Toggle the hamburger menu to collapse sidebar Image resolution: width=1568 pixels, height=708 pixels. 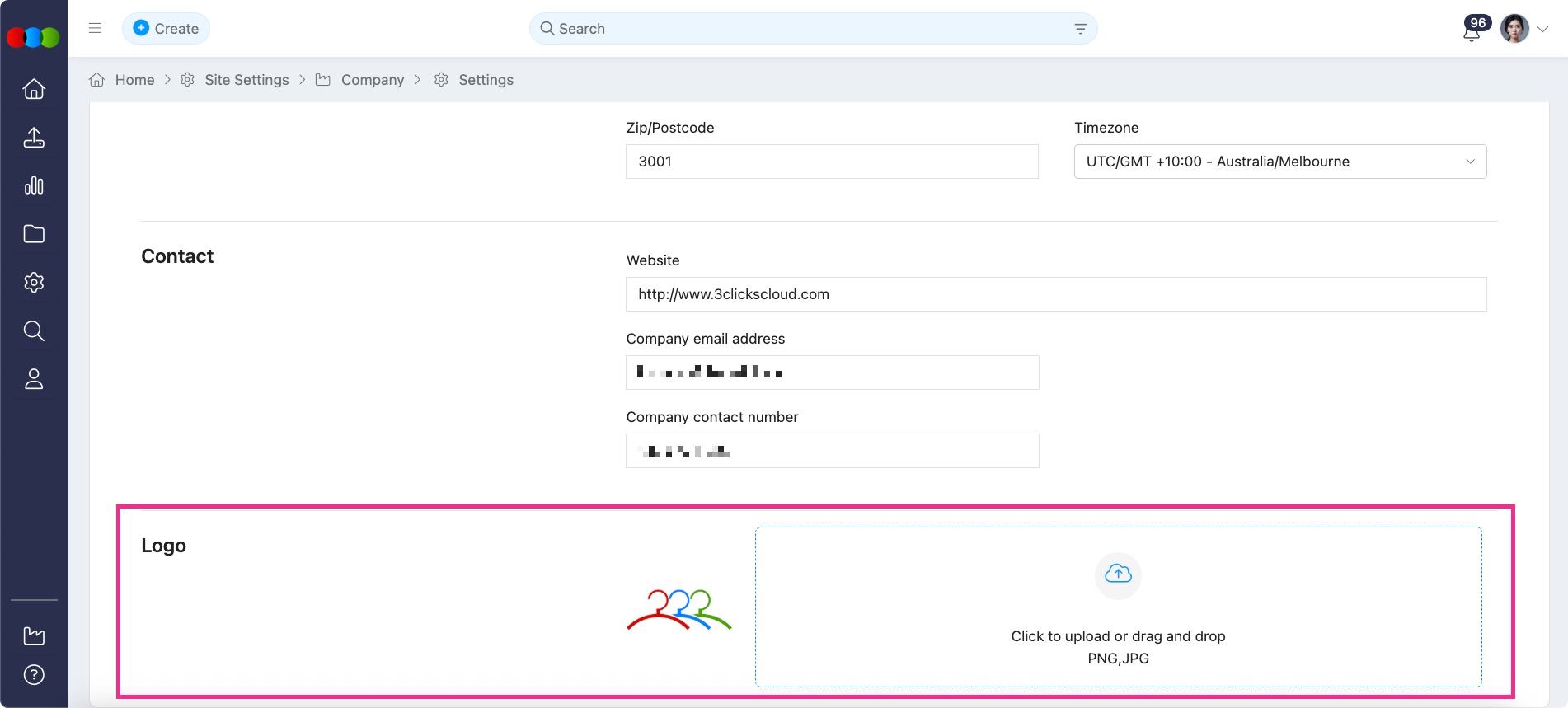tap(95, 29)
